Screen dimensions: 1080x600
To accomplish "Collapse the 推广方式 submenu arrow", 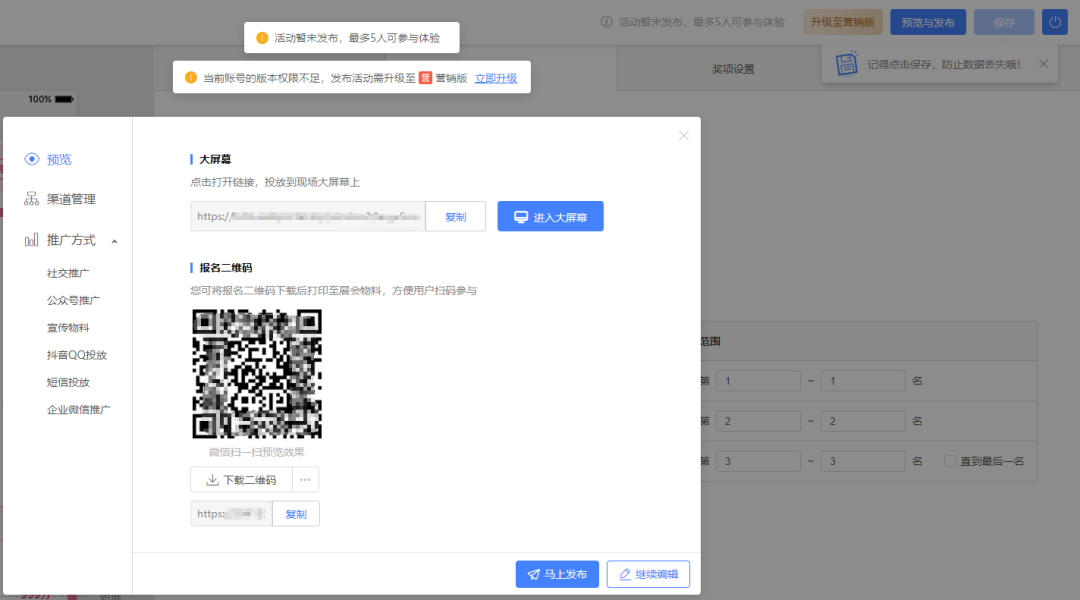I will [x=114, y=241].
